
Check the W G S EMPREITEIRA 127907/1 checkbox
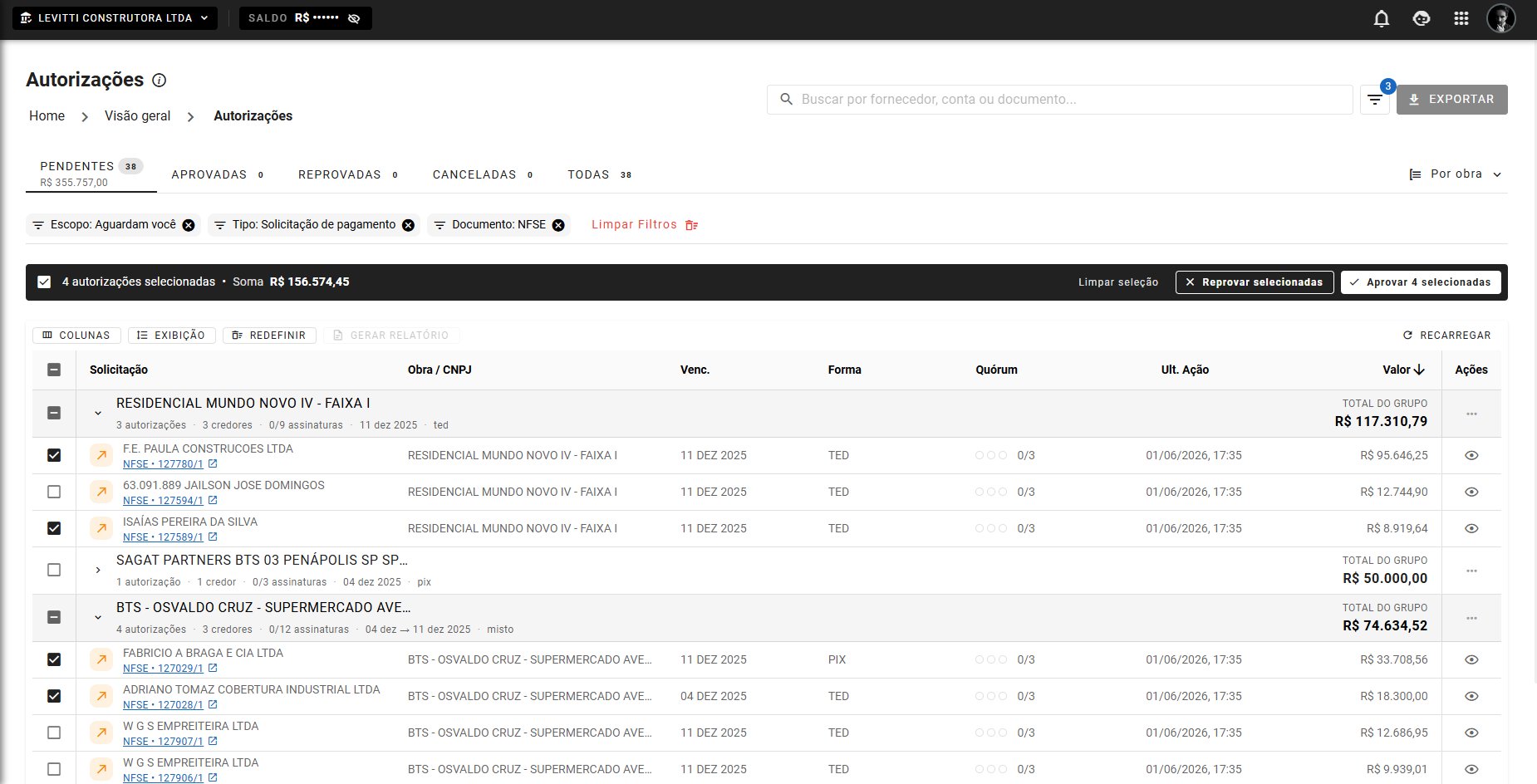pyautogui.click(x=54, y=733)
